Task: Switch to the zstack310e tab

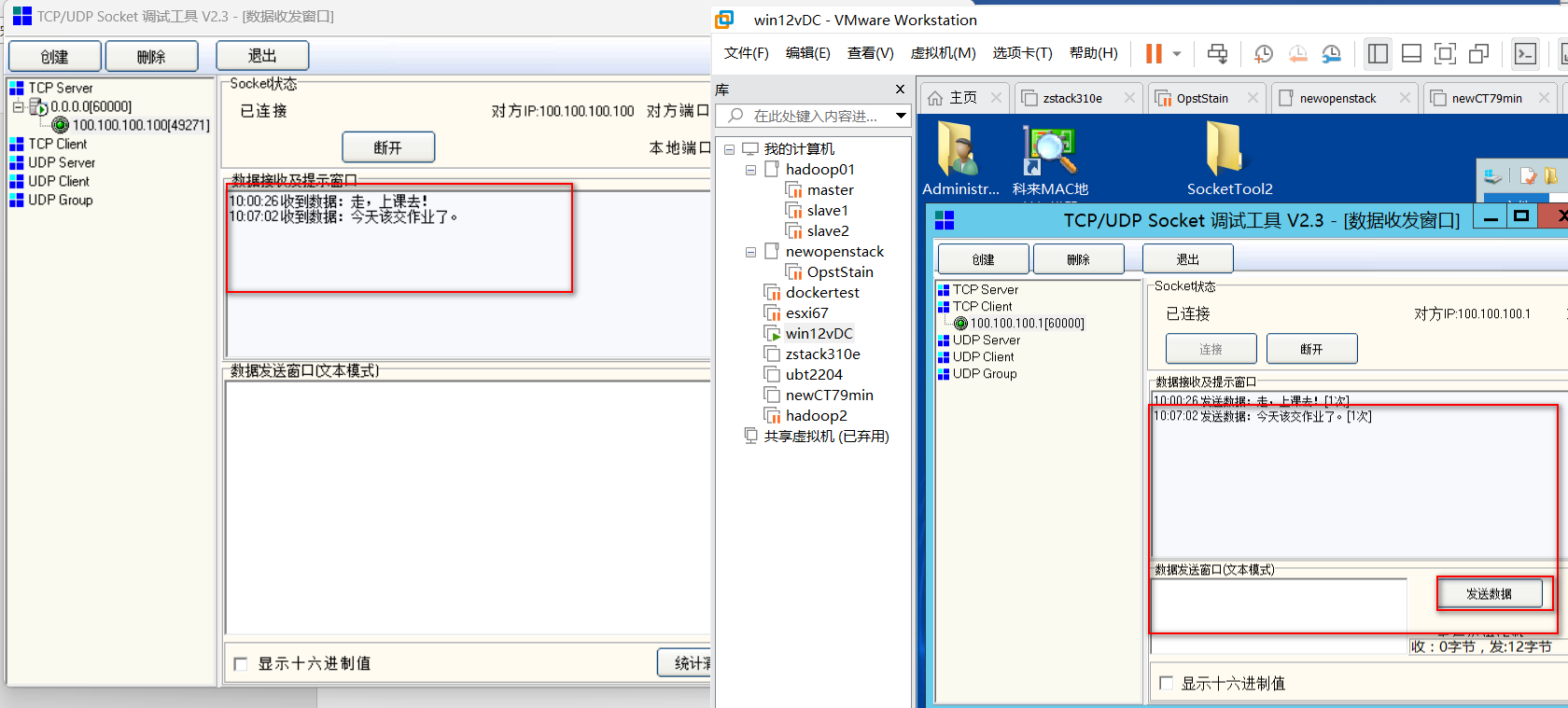Action: [1072, 98]
